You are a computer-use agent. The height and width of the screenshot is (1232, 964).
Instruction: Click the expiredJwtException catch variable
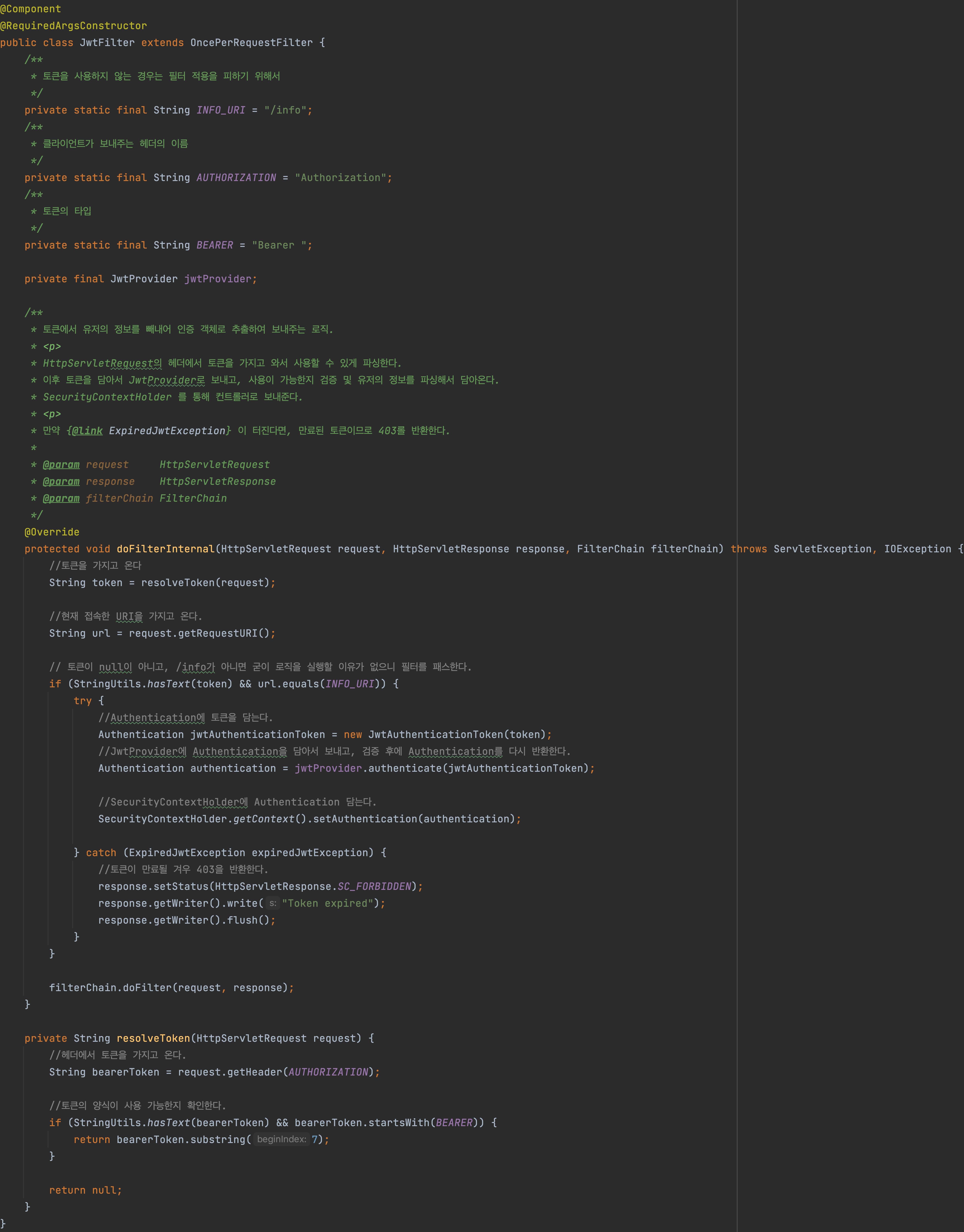pos(310,853)
